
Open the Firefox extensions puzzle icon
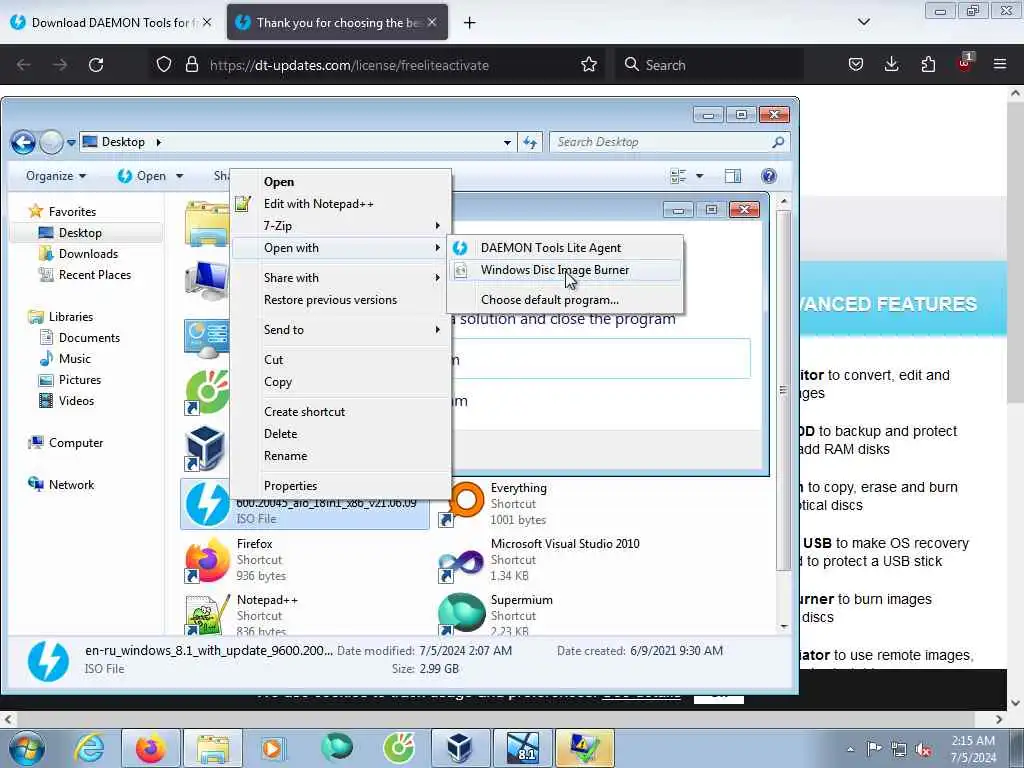928,64
